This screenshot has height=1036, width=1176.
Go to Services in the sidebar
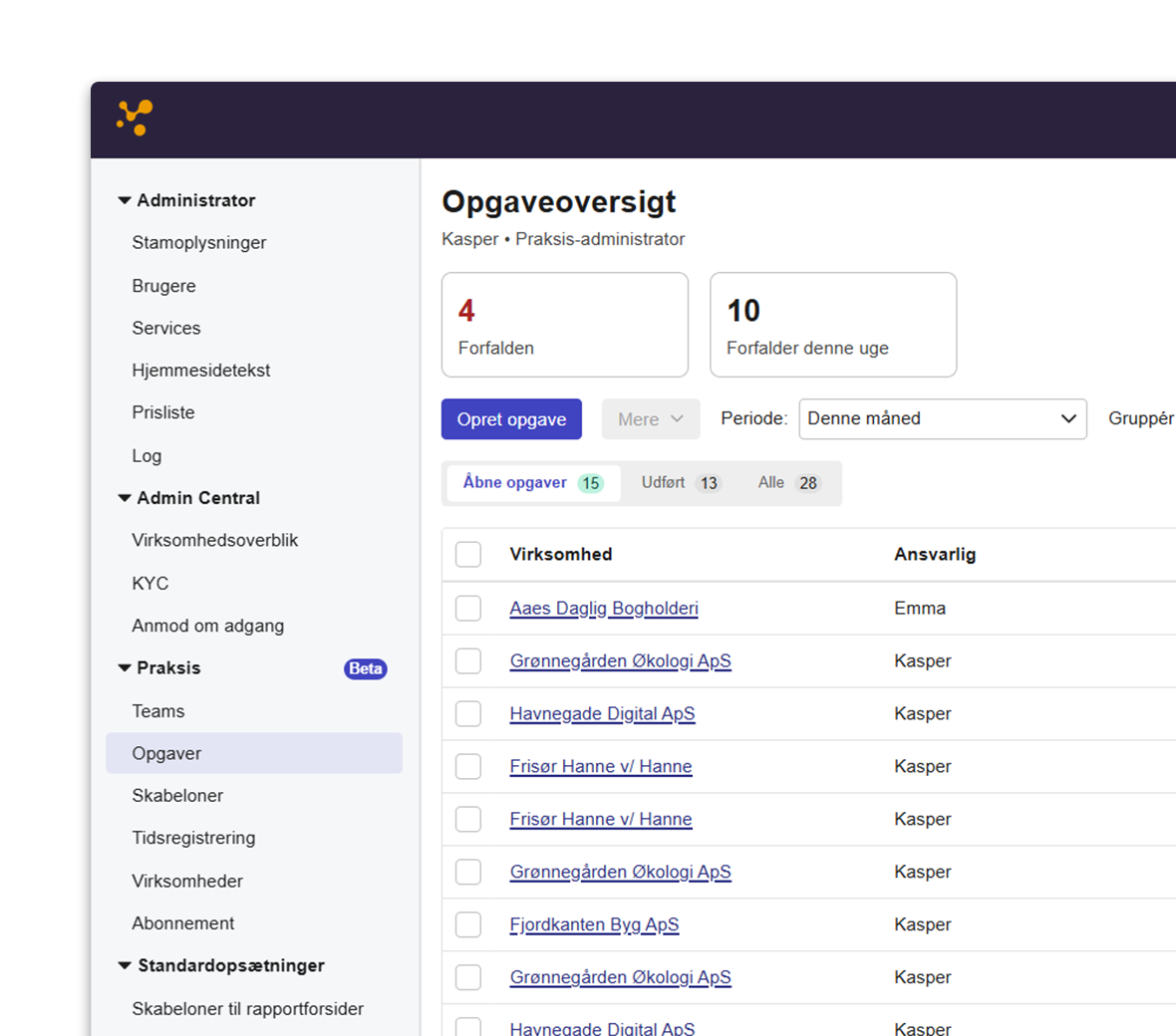point(165,329)
